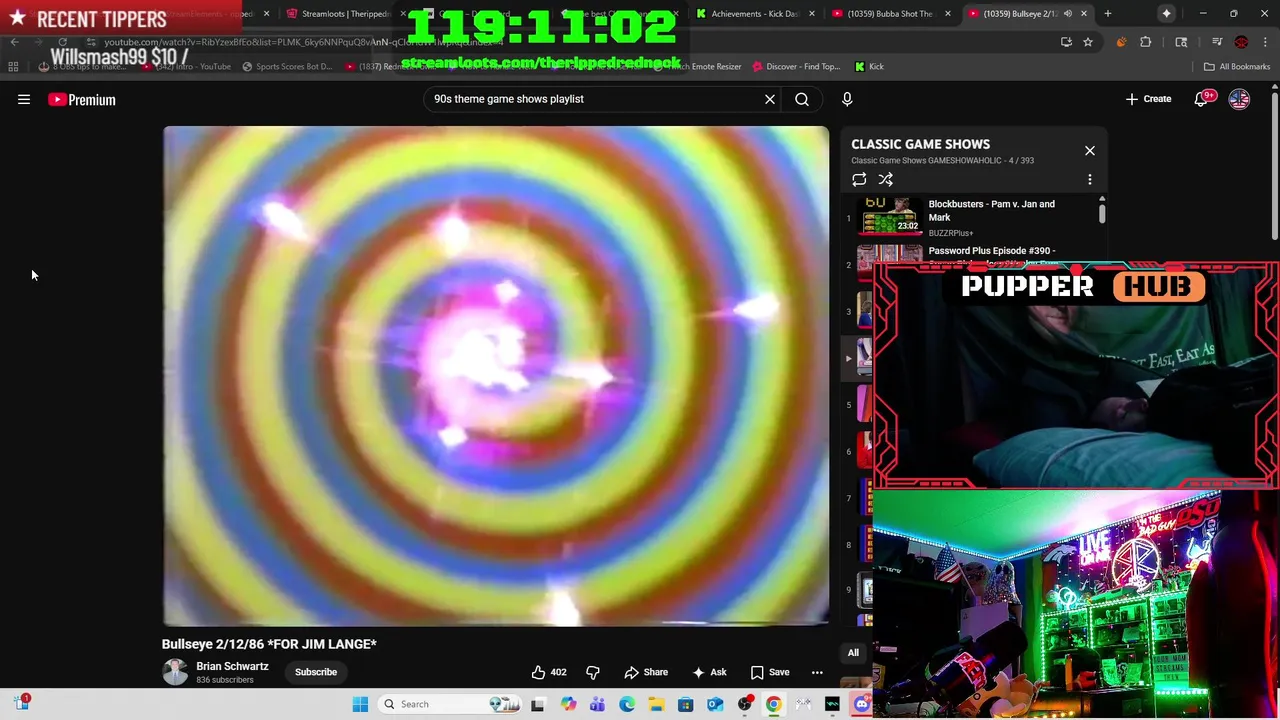Viewport: 1280px width, 720px height.
Task: Open the Kick bookmark
Action: [869, 67]
